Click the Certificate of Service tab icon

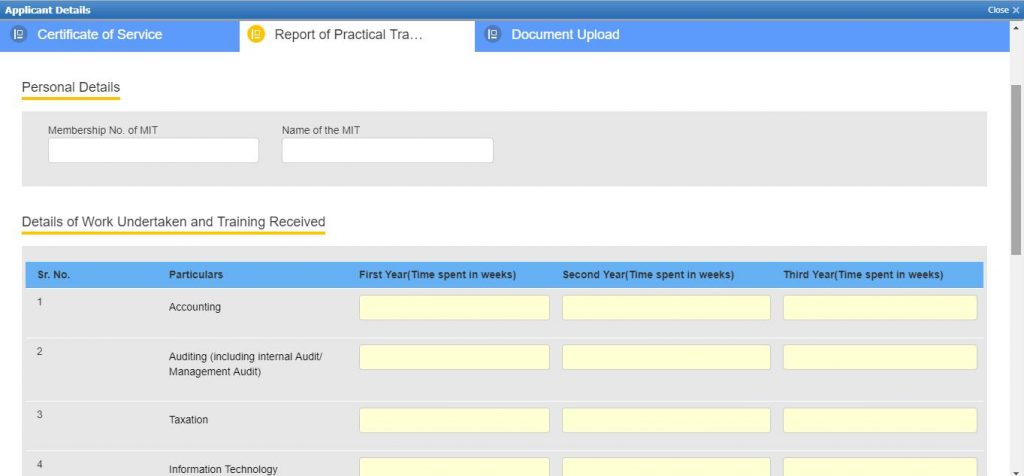coord(18,35)
